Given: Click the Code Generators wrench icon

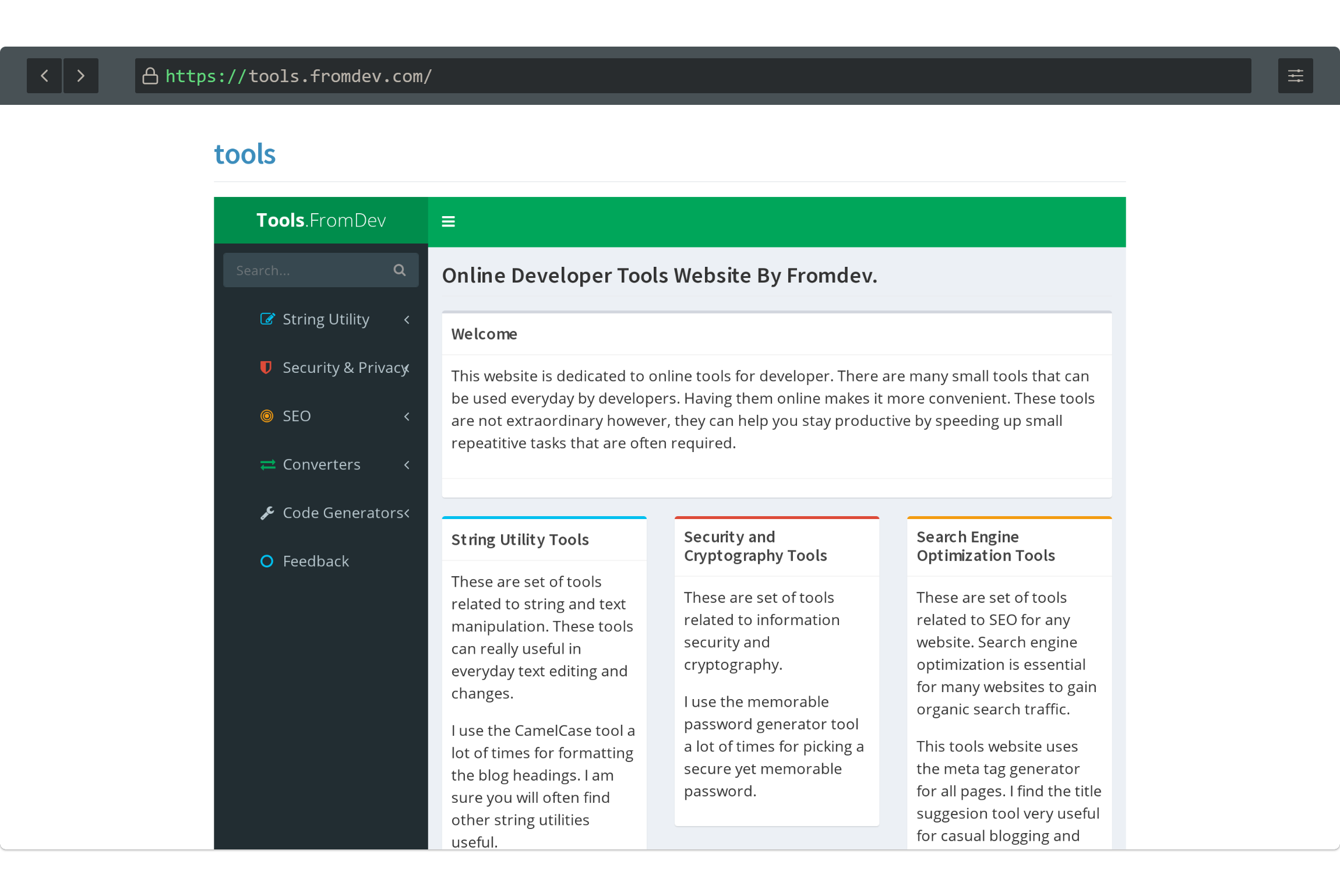Looking at the screenshot, I should coord(267,513).
